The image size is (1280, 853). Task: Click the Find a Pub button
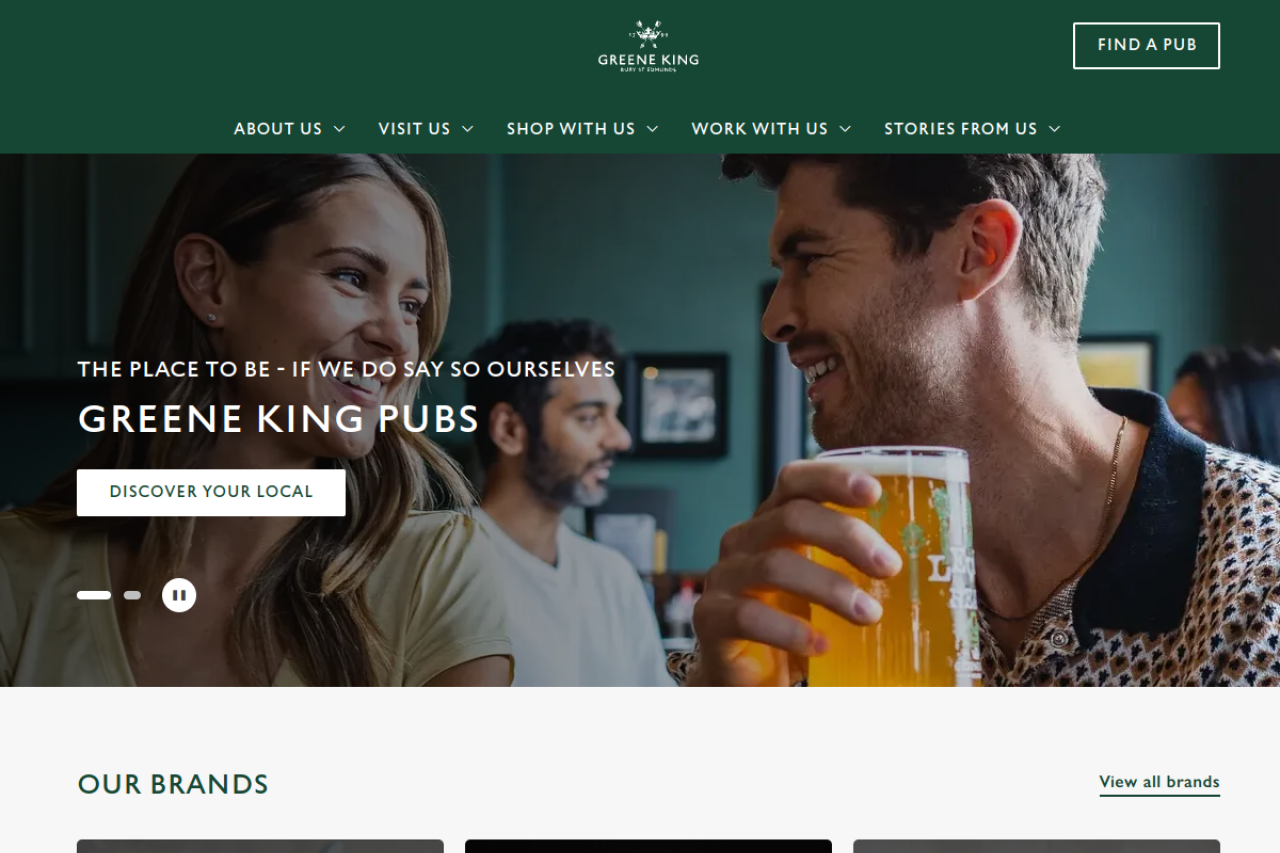pyautogui.click(x=1147, y=45)
